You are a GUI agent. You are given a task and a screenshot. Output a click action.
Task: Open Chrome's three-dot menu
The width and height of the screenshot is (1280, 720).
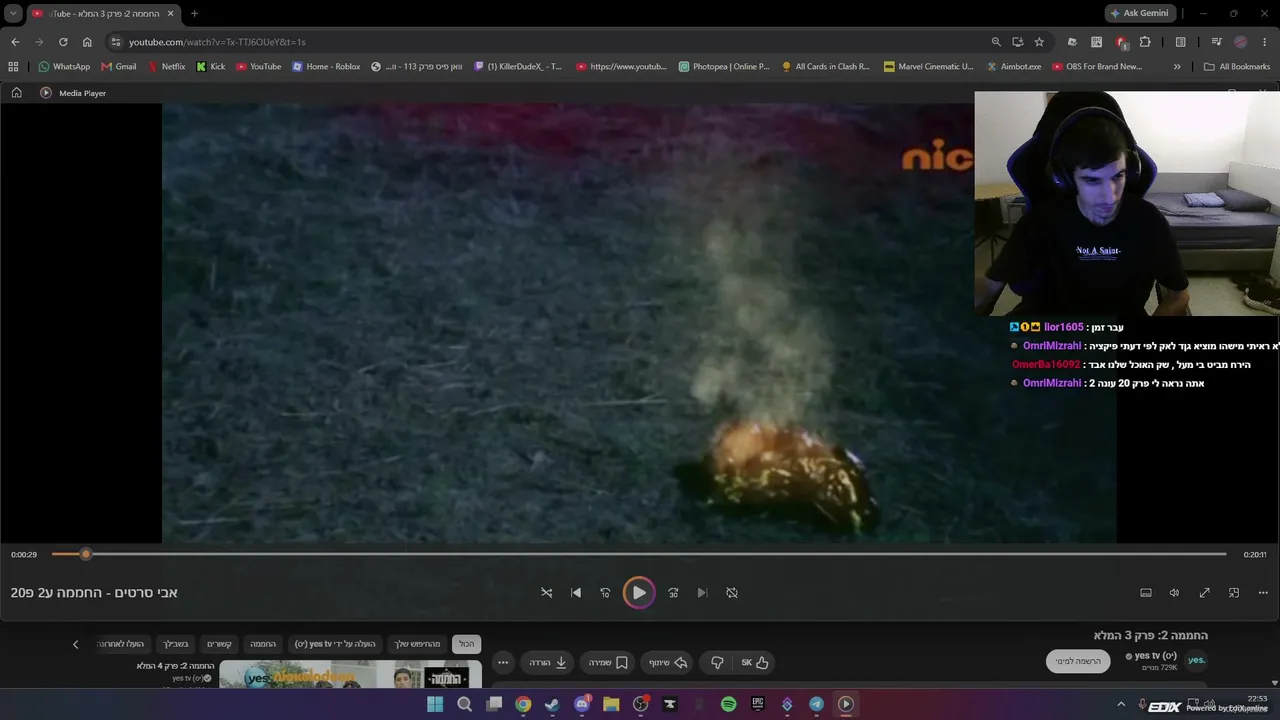[x=1265, y=42]
